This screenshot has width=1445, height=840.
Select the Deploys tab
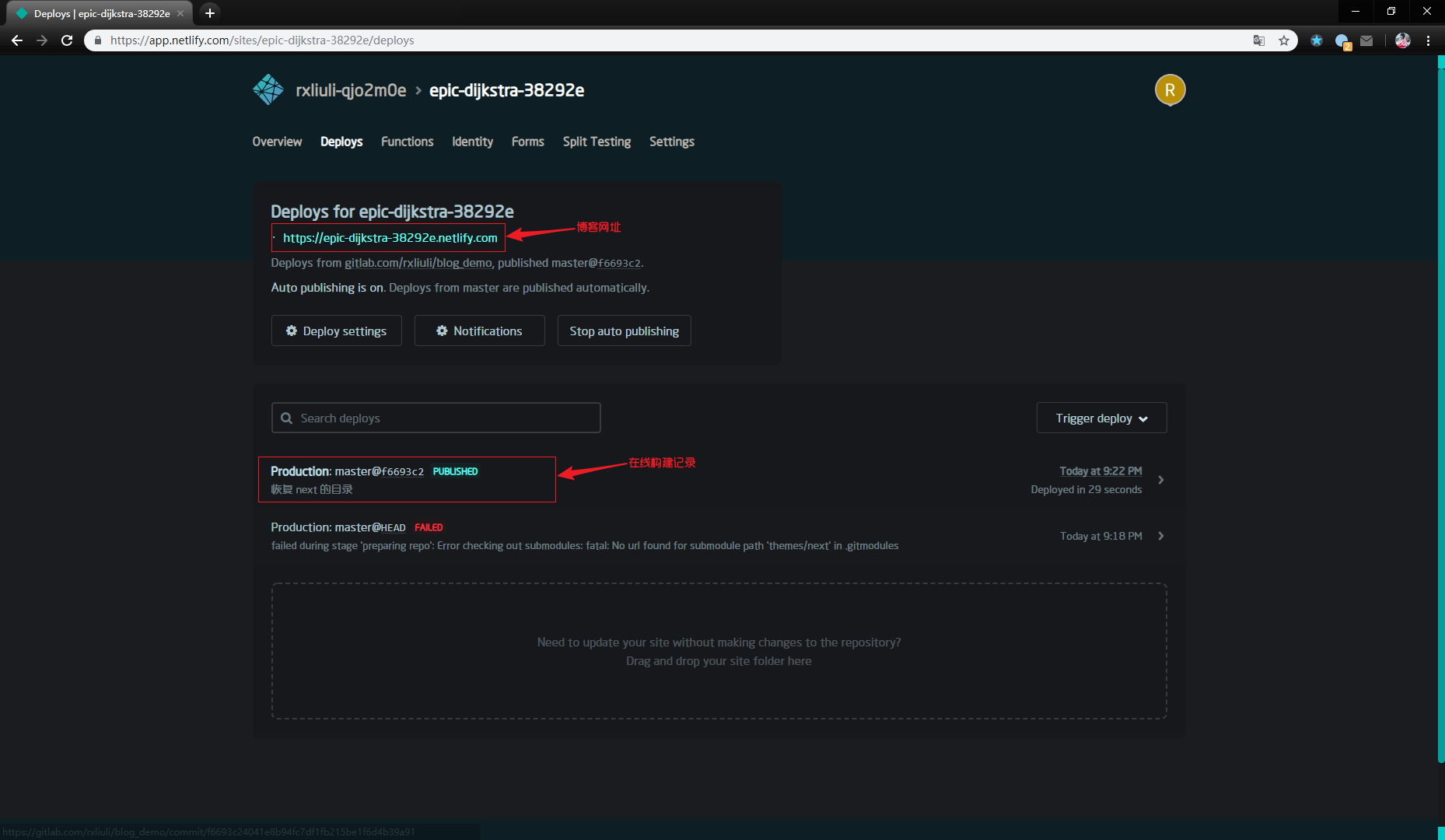pos(341,142)
